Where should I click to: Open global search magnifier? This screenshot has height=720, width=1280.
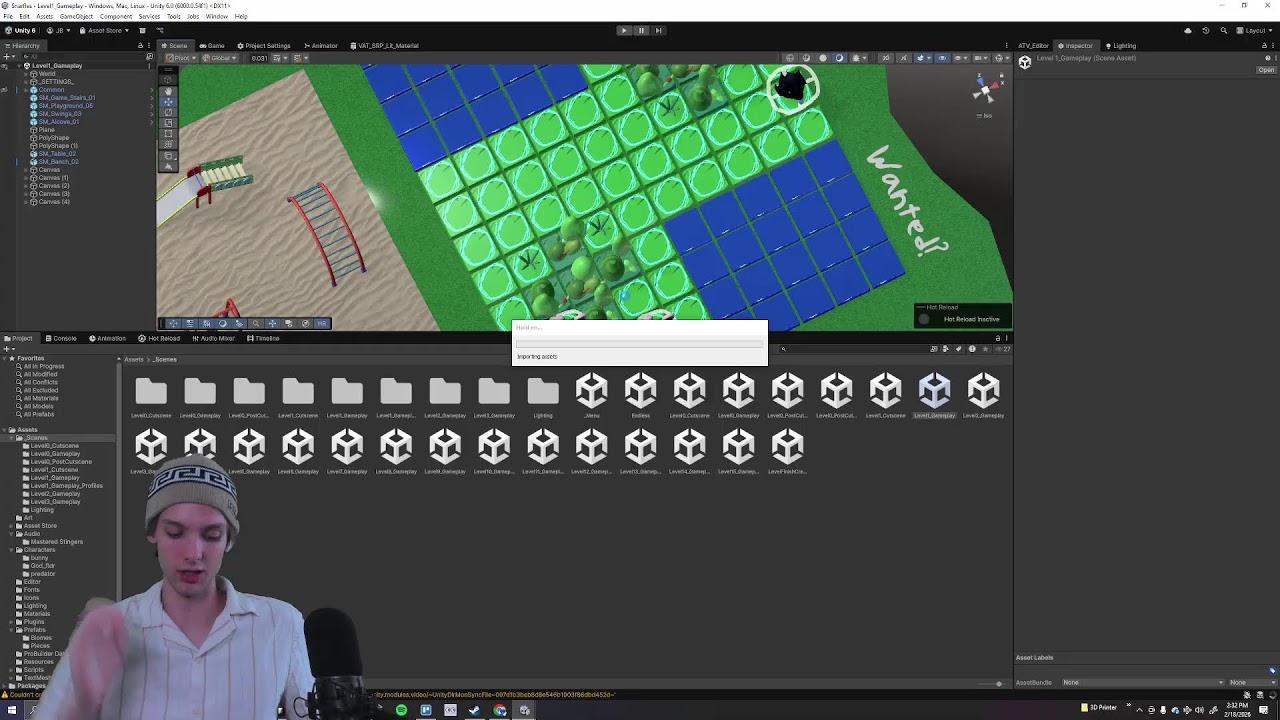coord(1224,30)
